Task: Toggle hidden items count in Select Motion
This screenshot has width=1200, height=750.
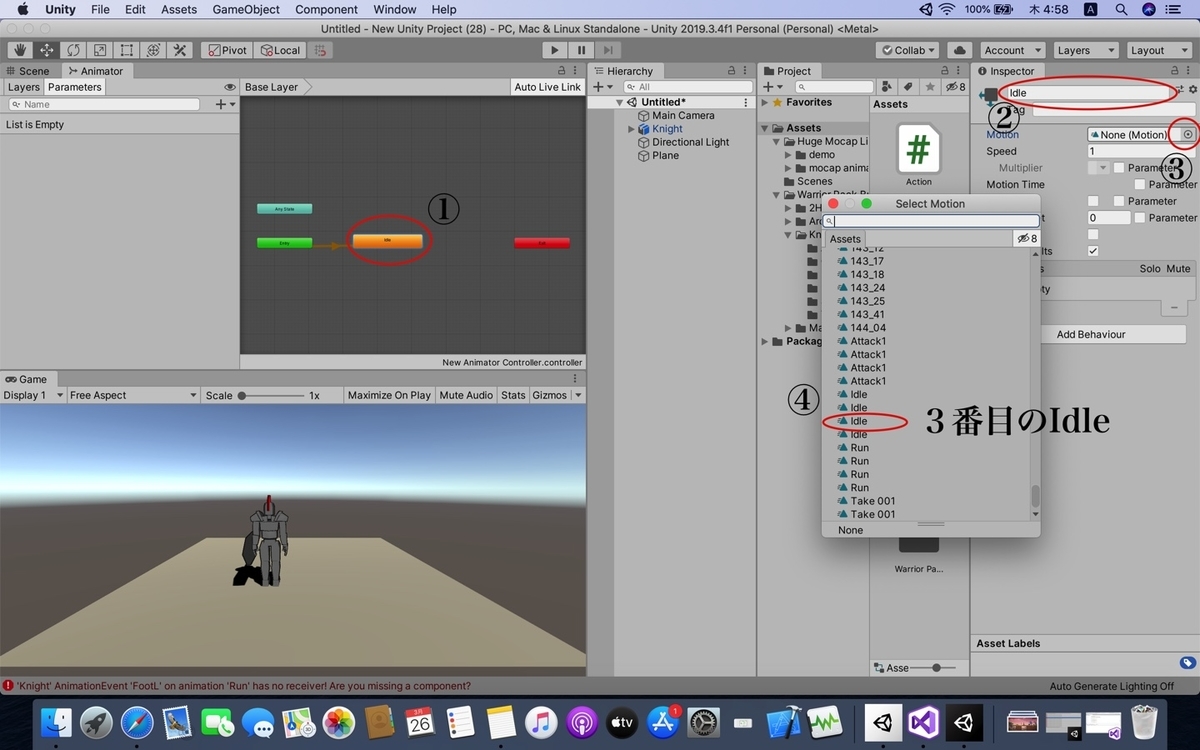Action: pyautogui.click(x=1027, y=239)
